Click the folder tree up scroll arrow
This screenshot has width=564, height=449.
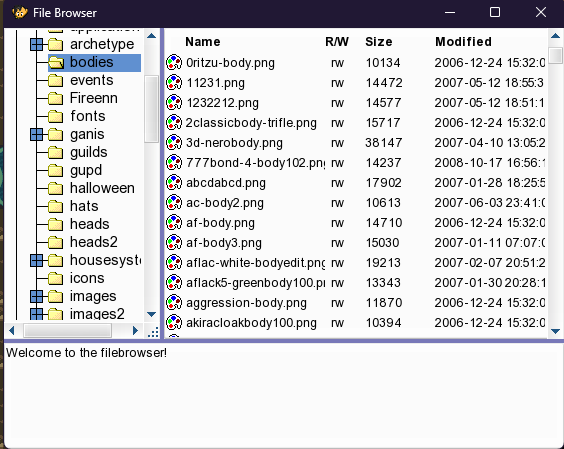(x=151, y=35)
